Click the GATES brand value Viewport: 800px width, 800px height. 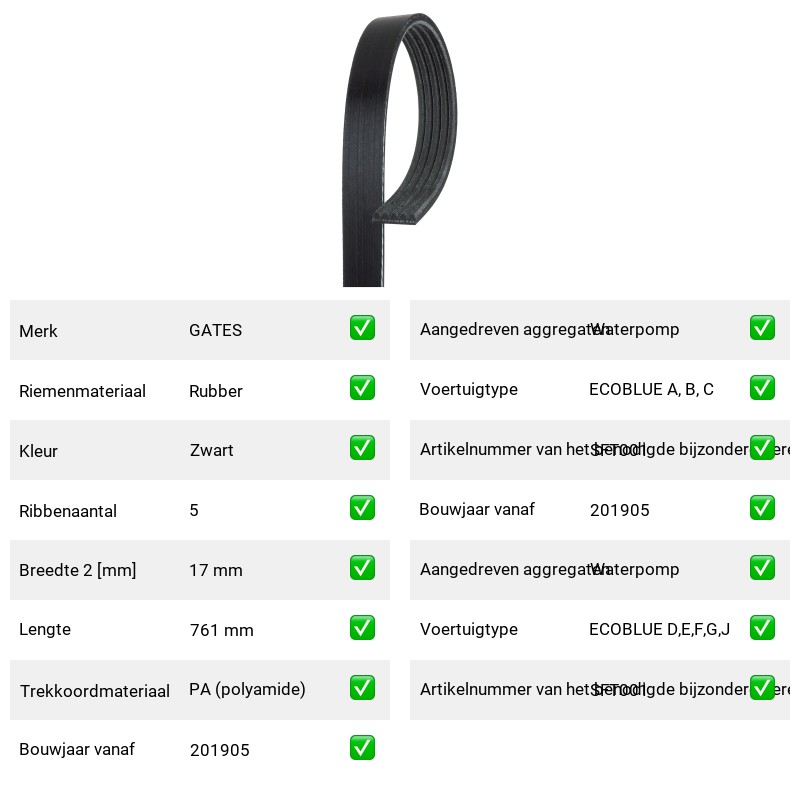tap(215, 330)
